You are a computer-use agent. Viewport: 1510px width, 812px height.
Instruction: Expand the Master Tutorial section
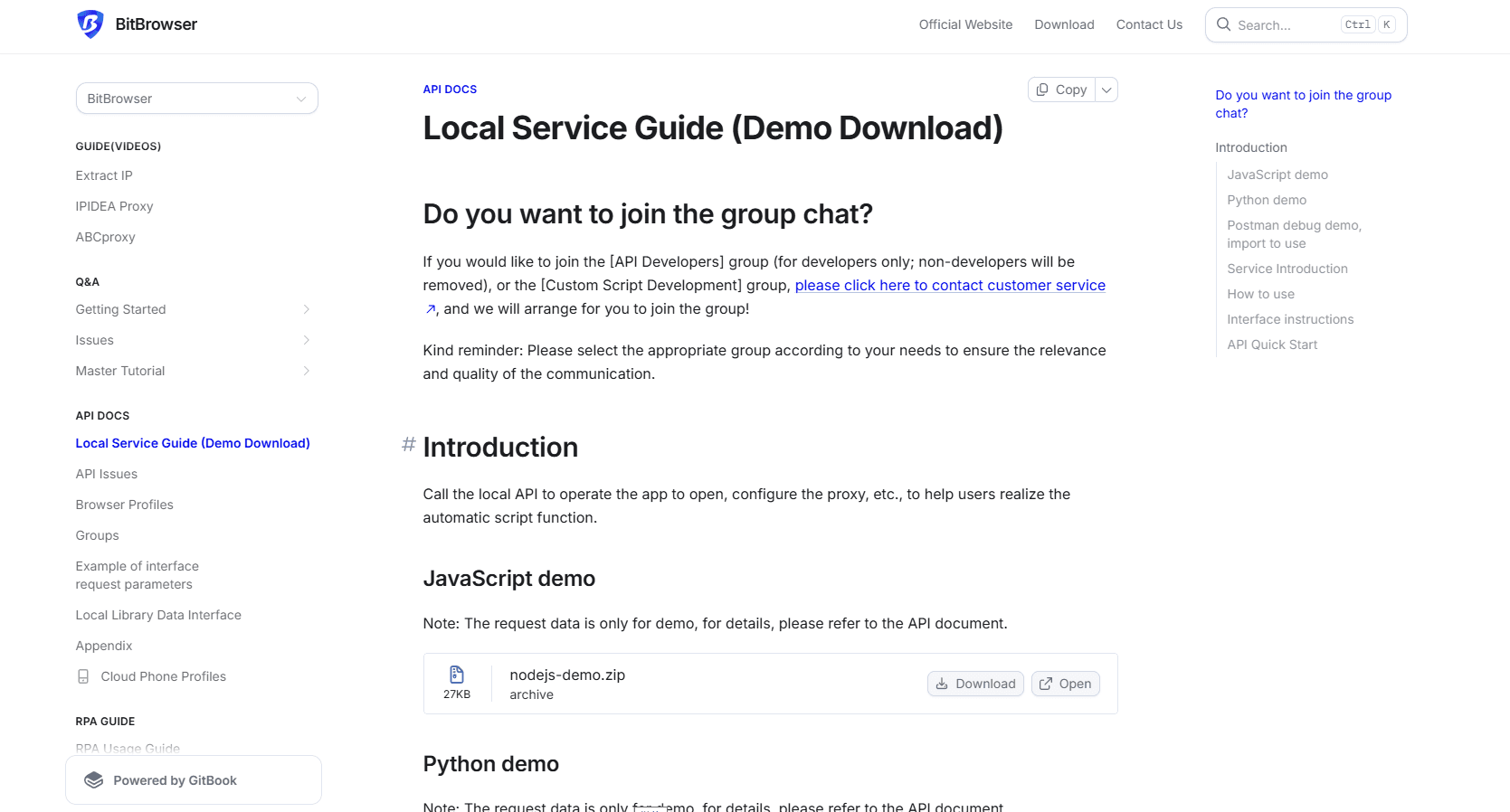click(306, 371)
